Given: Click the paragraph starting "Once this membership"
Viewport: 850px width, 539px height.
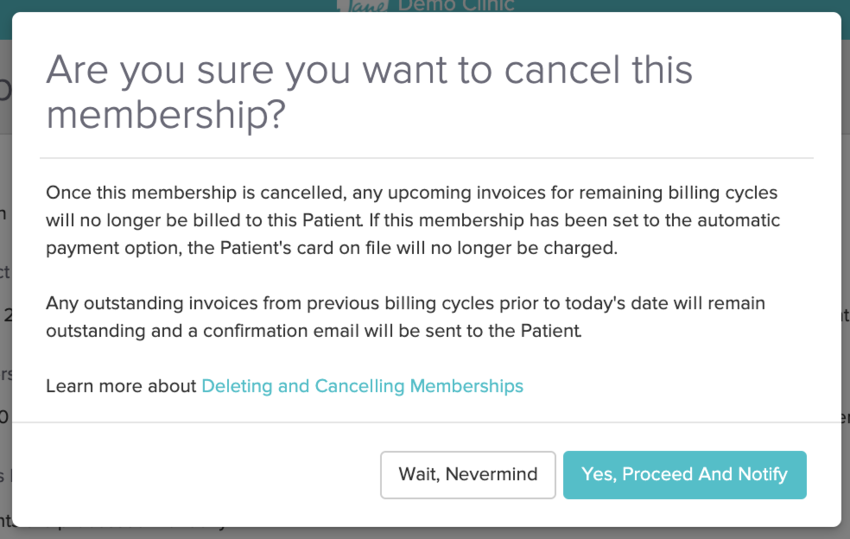Looking at the screenshot, I should tap(412, 220).
